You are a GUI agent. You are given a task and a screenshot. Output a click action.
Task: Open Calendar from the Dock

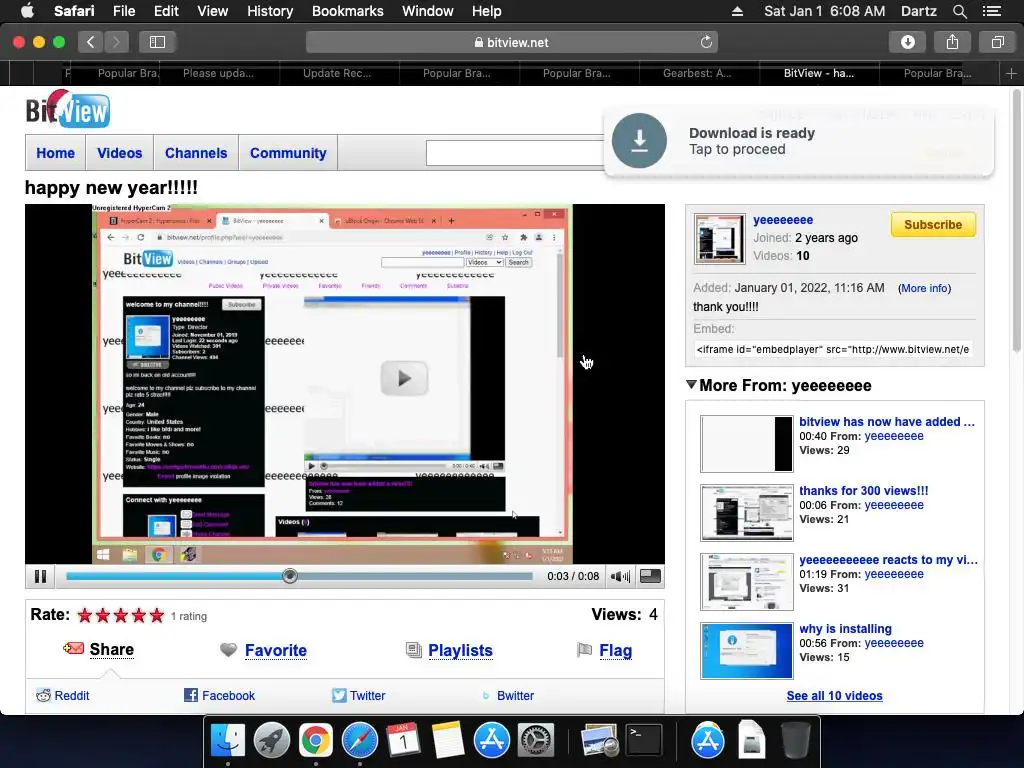pos(404,741)
